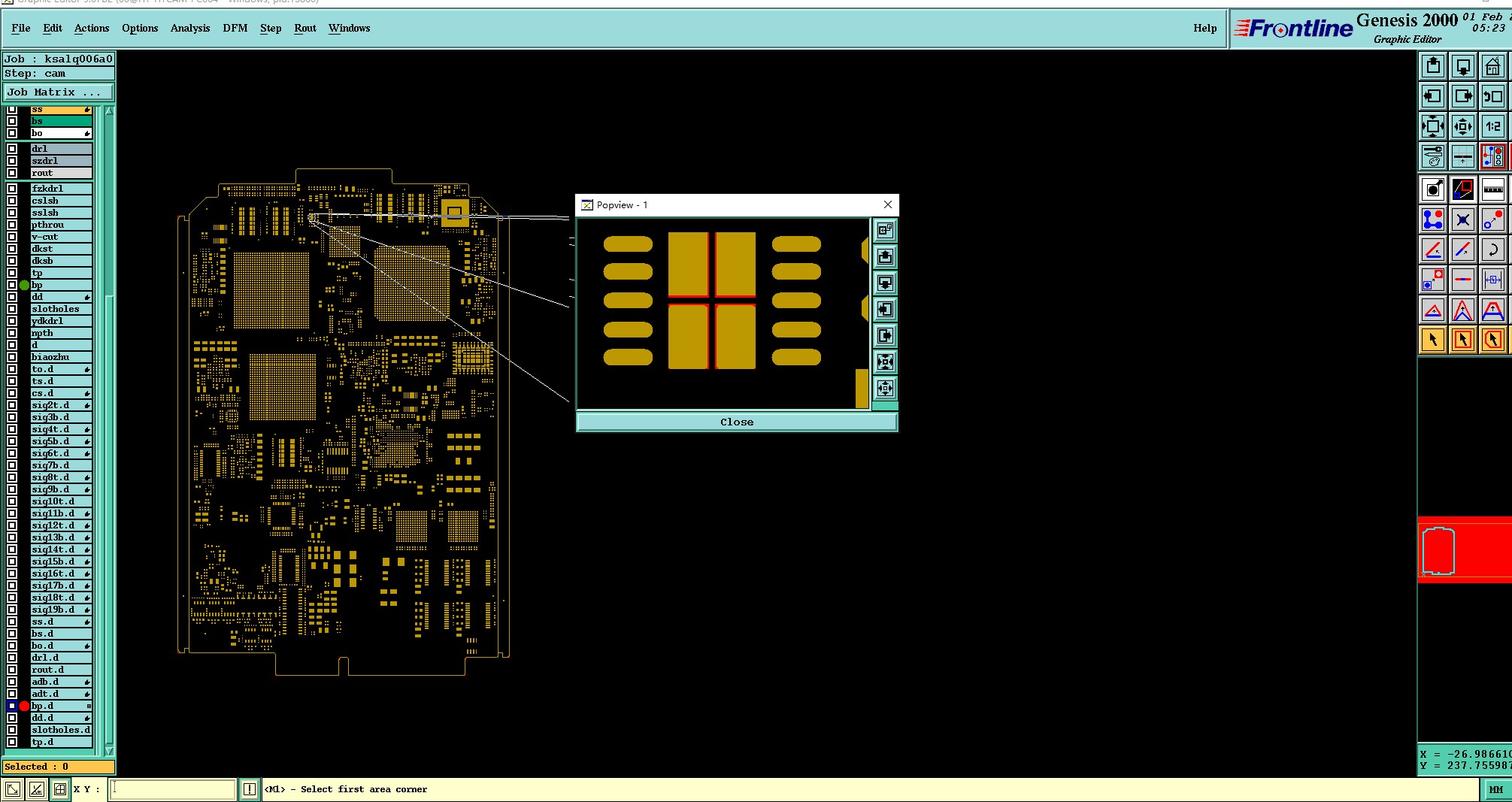1512x802 pixels.
Task: Open the Actions menu
Action: (92, 28)
